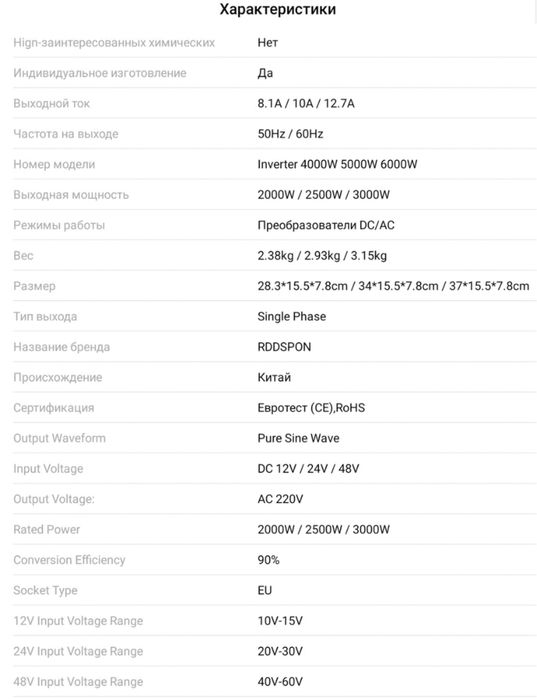
Task: Click the 10V-15V input range value
Action: 280,621
